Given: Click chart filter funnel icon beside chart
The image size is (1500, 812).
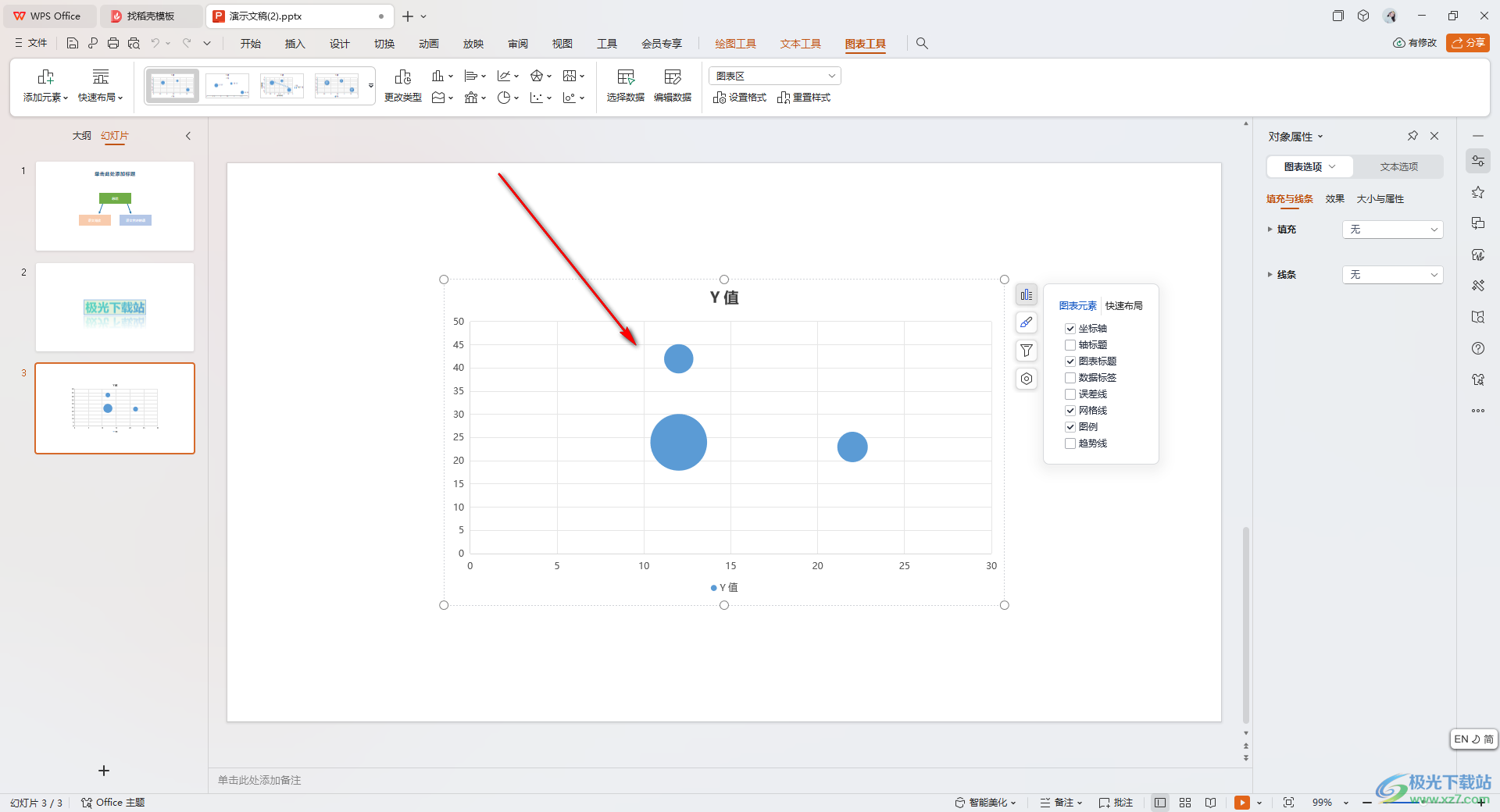Looking at the screenshot, I should click(1027, 351).
